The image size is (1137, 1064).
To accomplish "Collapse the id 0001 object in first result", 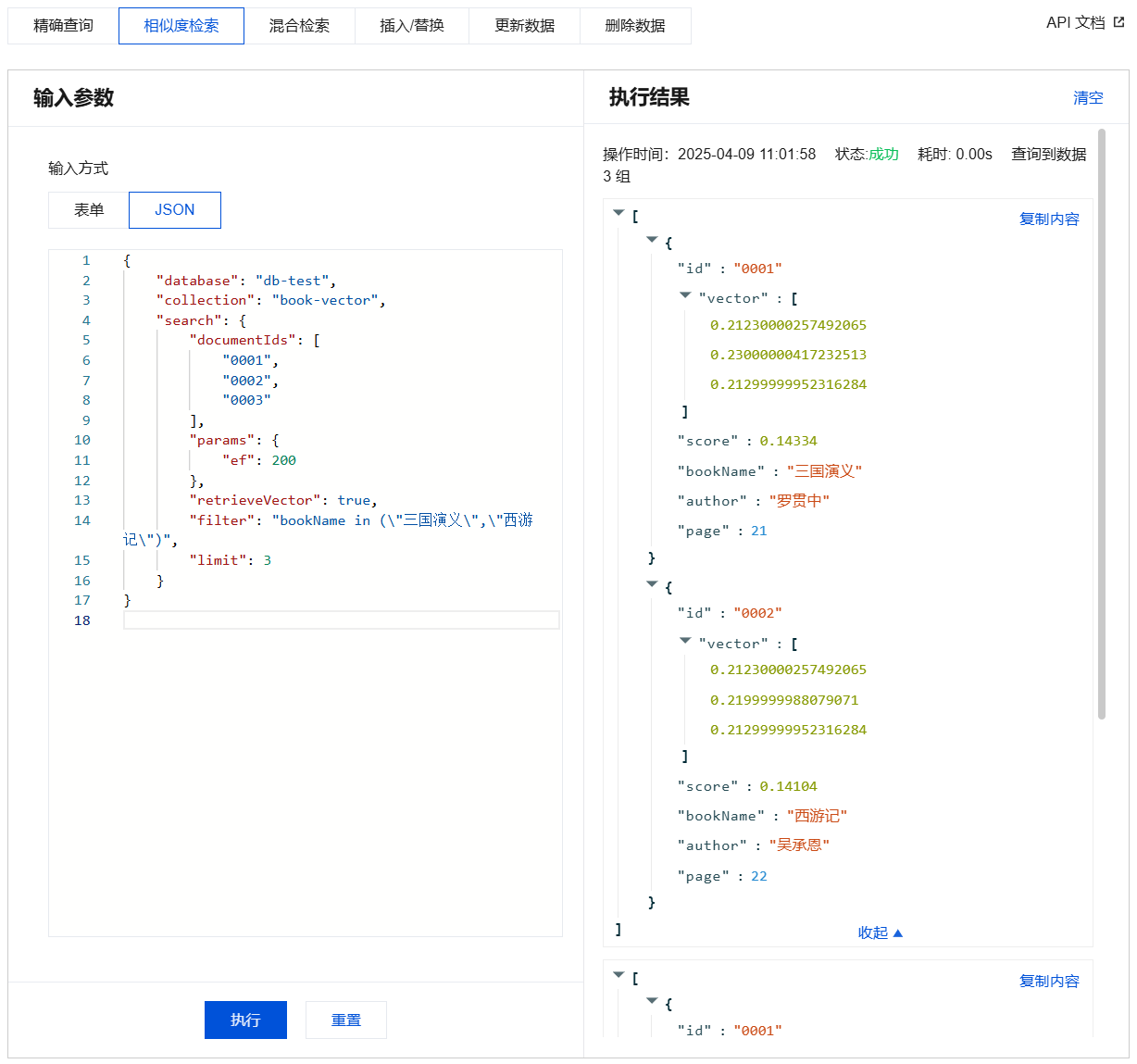I will click(652, 240).
